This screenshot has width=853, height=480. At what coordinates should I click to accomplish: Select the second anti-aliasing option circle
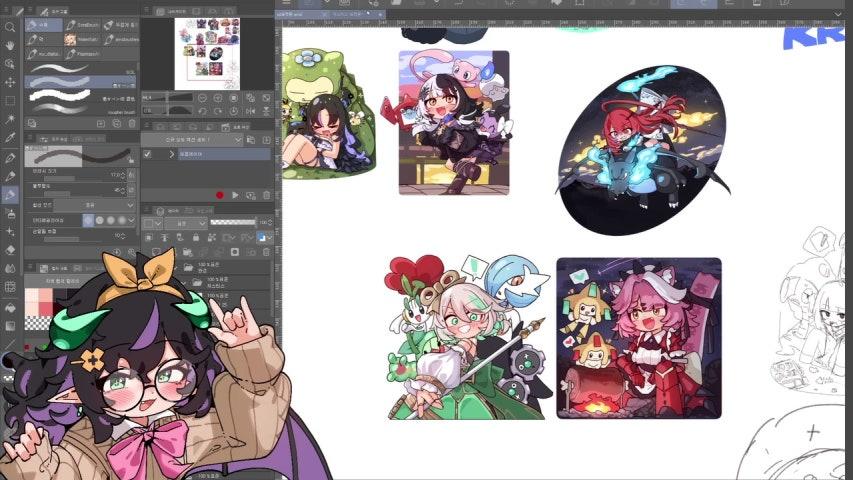pyautogui.click(x=100, y=220)
